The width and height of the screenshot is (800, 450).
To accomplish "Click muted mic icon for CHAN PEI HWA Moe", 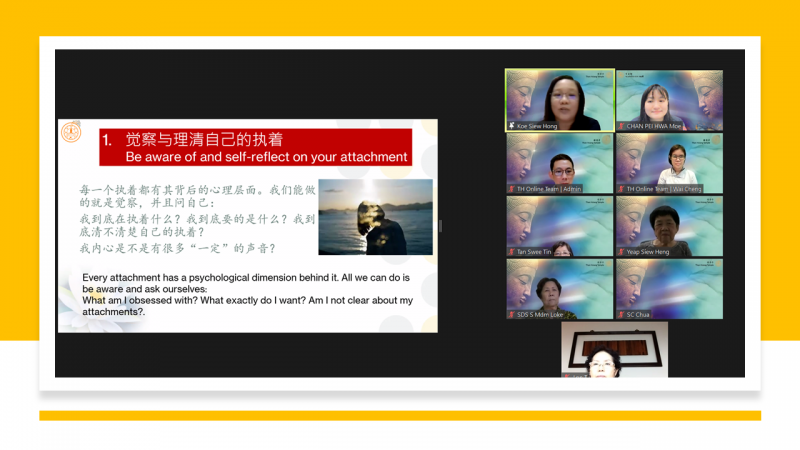I will coord(621,127).
